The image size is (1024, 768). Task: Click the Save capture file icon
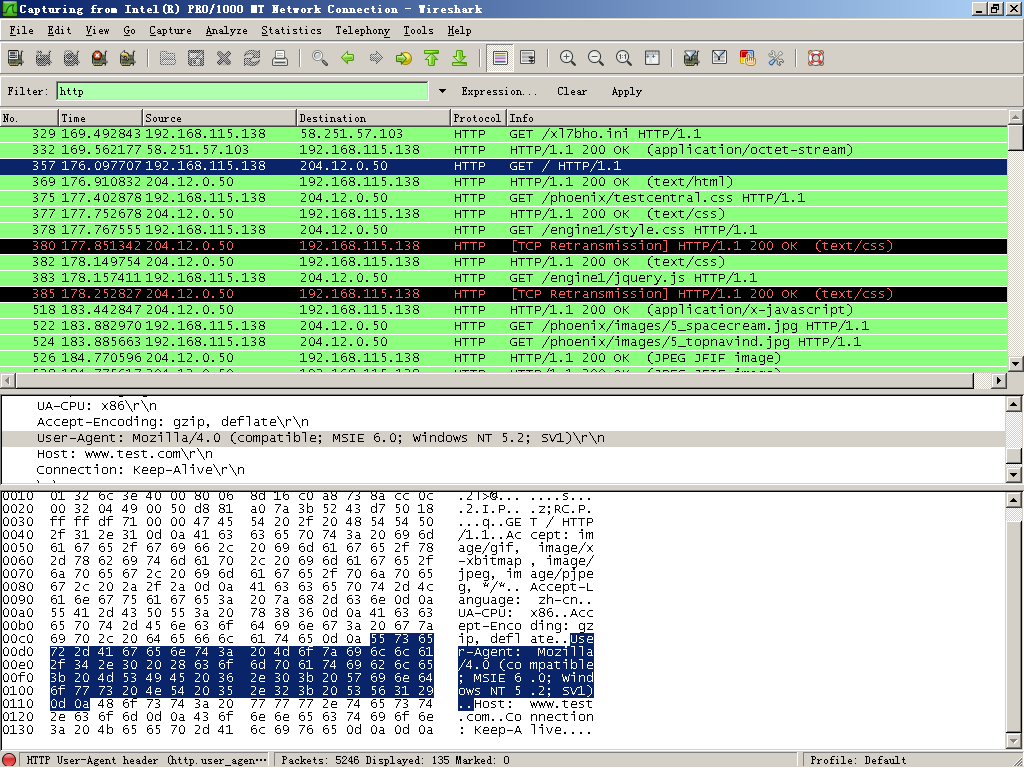click(x=196, y=58)
